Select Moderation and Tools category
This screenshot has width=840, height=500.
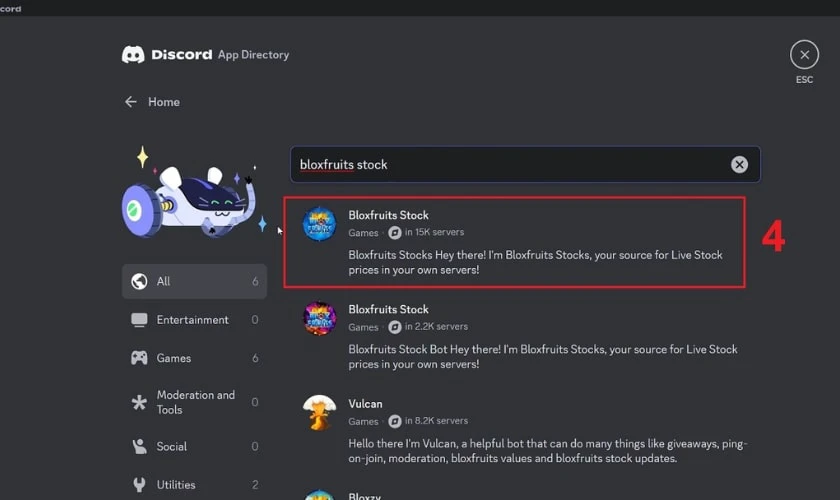tap(194, 402)
